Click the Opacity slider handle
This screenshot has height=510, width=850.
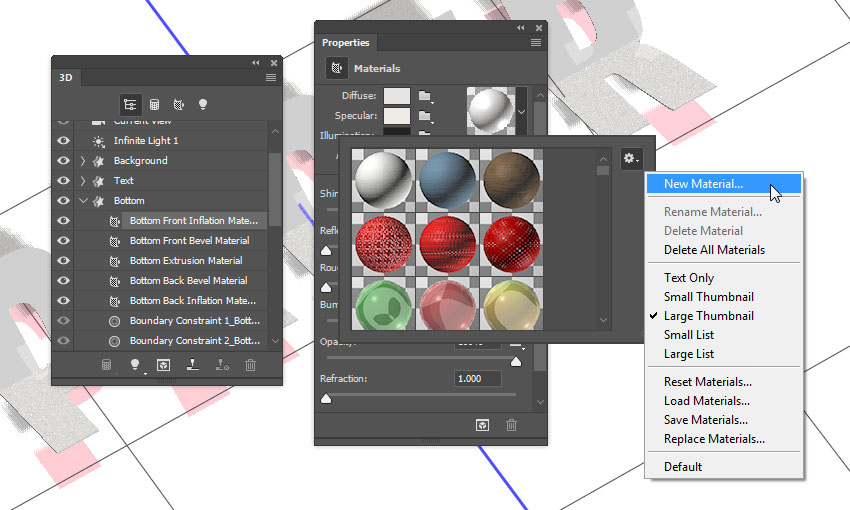(x=516, y=361)
